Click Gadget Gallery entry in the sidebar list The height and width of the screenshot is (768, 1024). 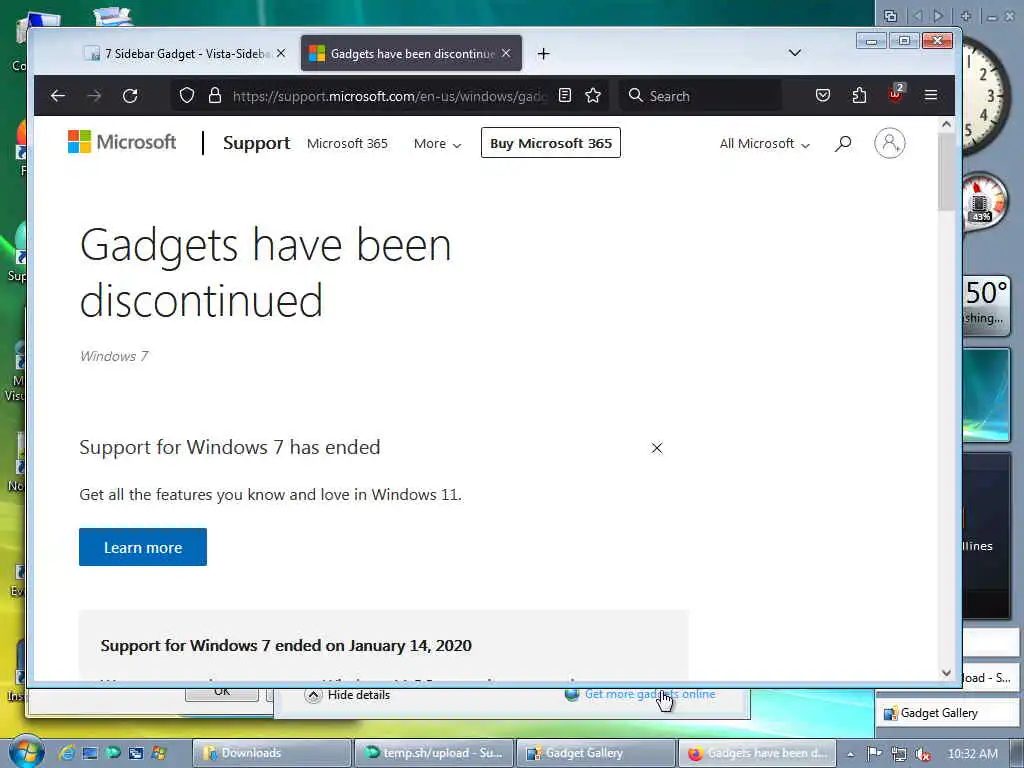(x=947, y=713)
